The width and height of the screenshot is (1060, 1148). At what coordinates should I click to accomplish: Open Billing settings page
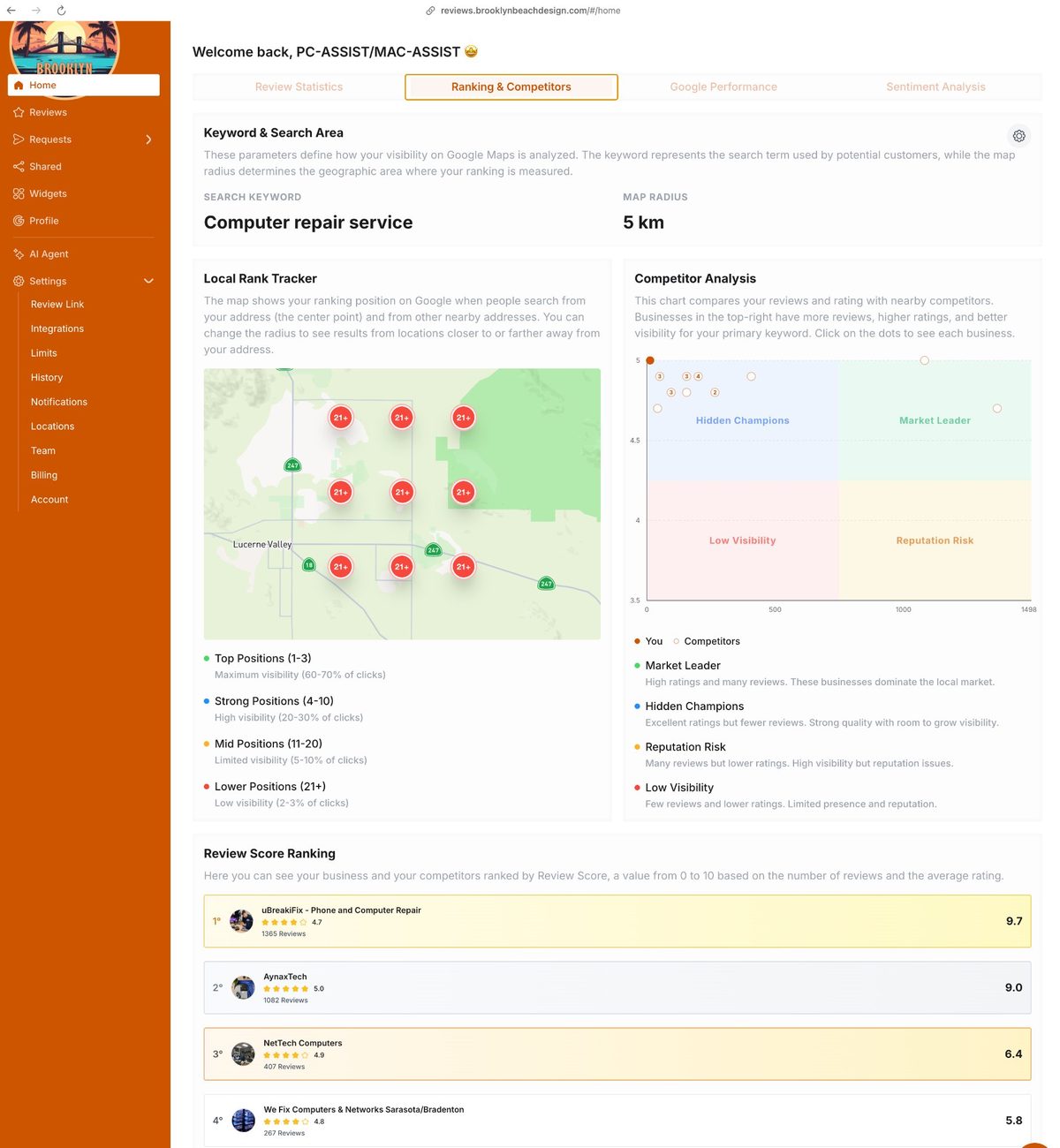click(x=44, y=475)
